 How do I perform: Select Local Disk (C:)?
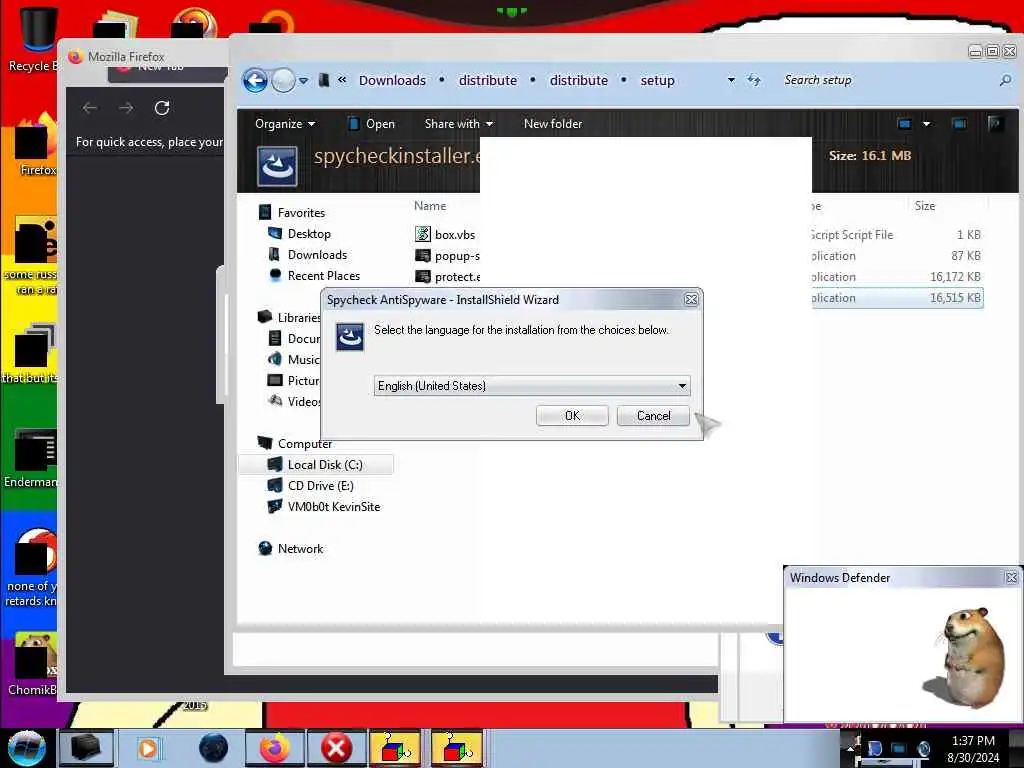[316, 464]
